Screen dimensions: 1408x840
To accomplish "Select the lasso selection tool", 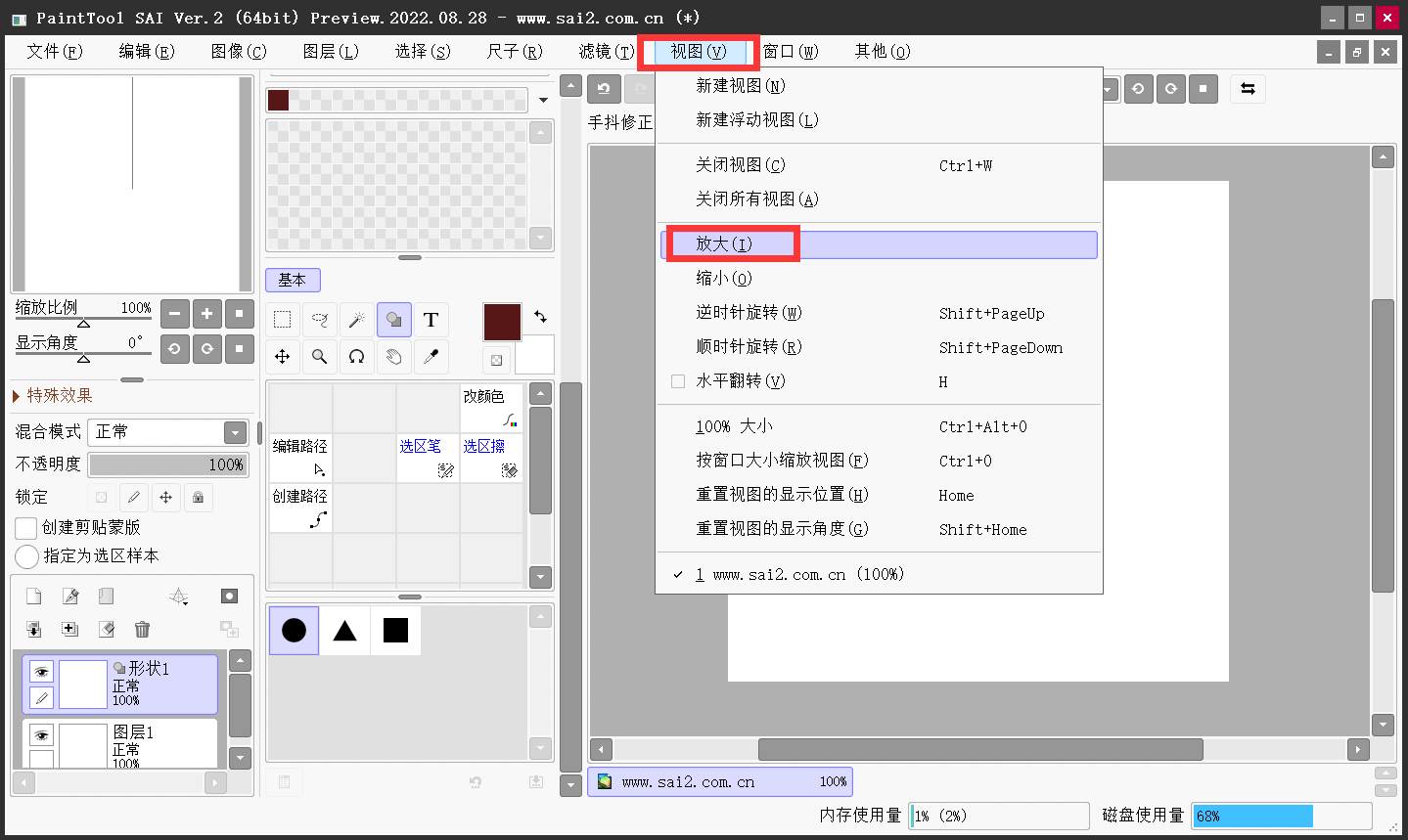I will click(320, 320).
